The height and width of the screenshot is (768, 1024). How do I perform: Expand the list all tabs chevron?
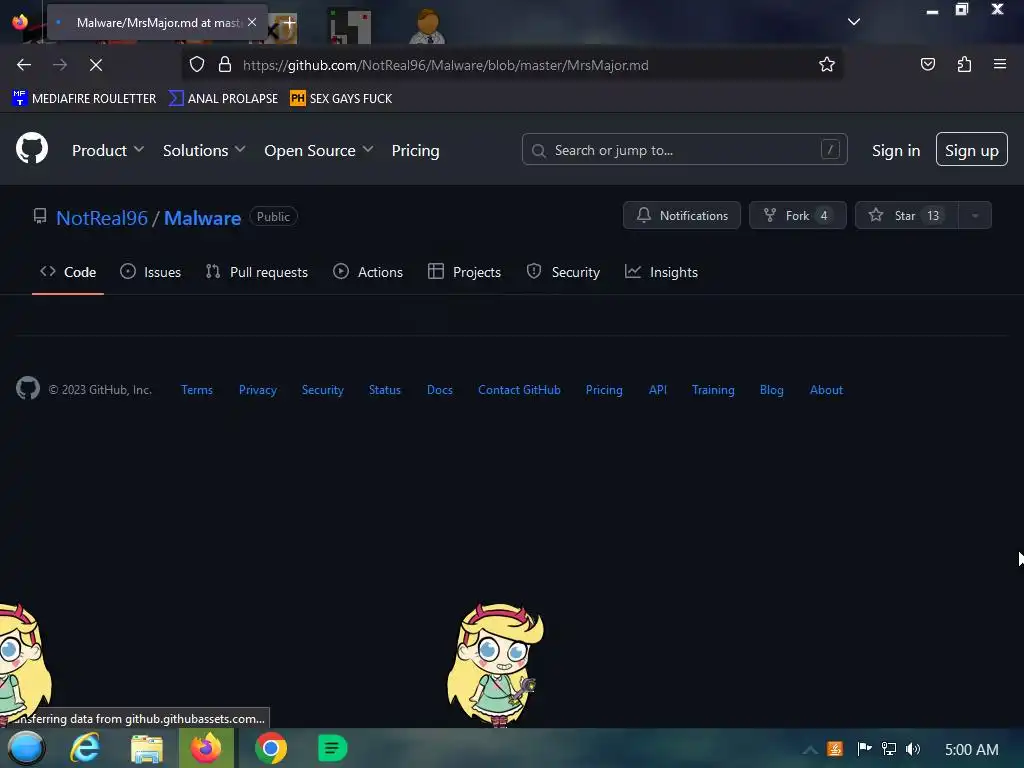(854, 22)
